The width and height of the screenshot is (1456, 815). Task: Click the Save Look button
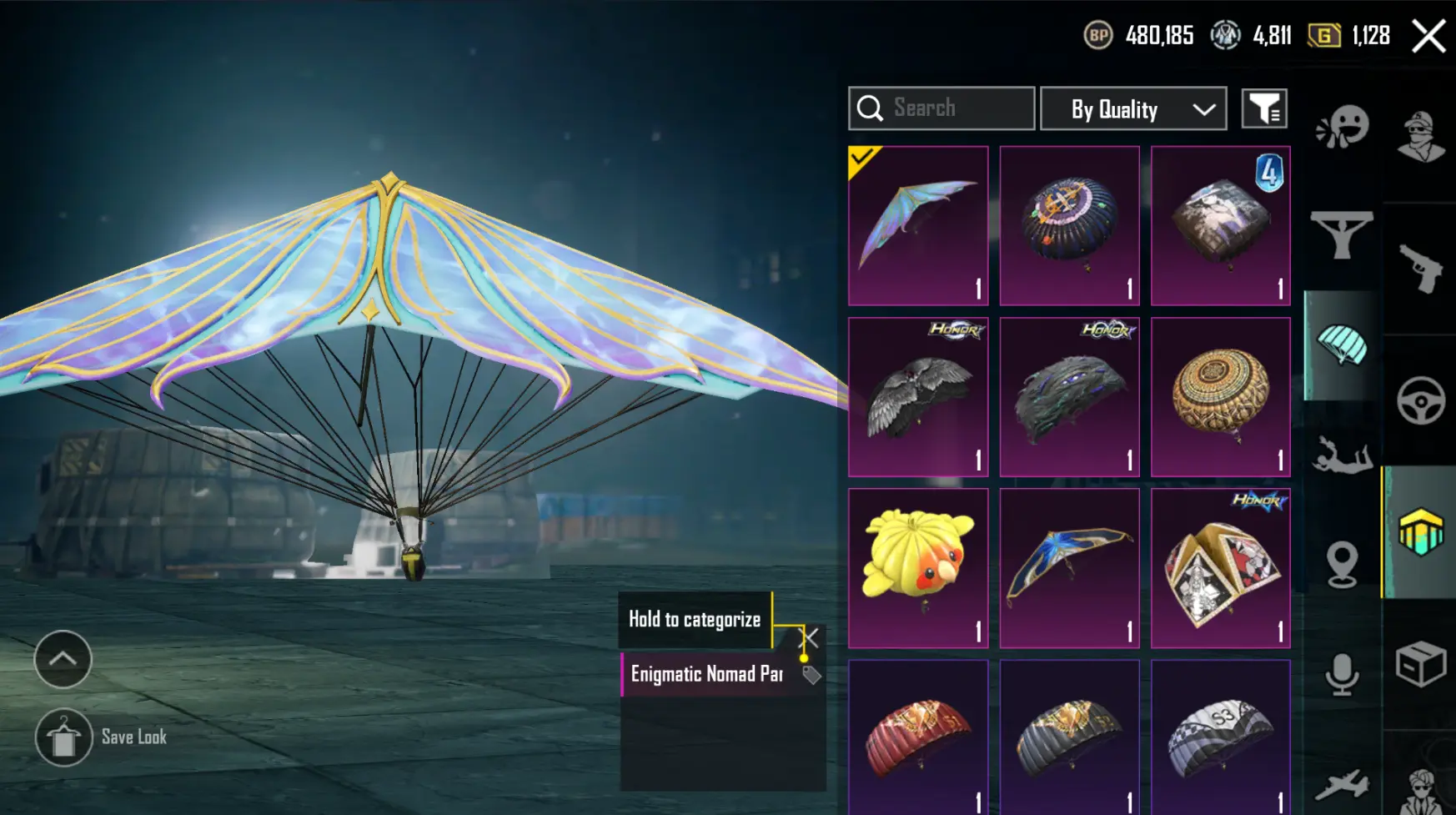coord(102,737)
